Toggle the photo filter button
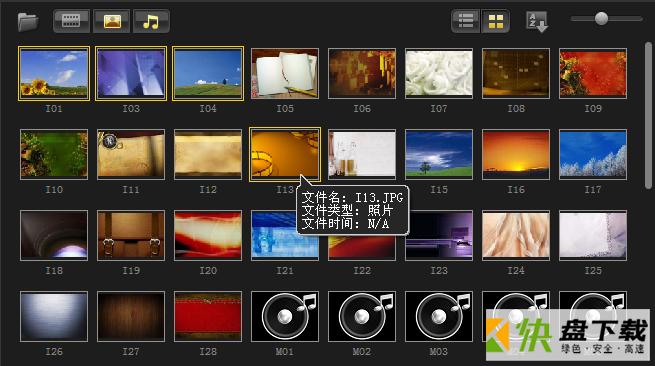This screenshot has height=366, width=655. coord(112,21)
